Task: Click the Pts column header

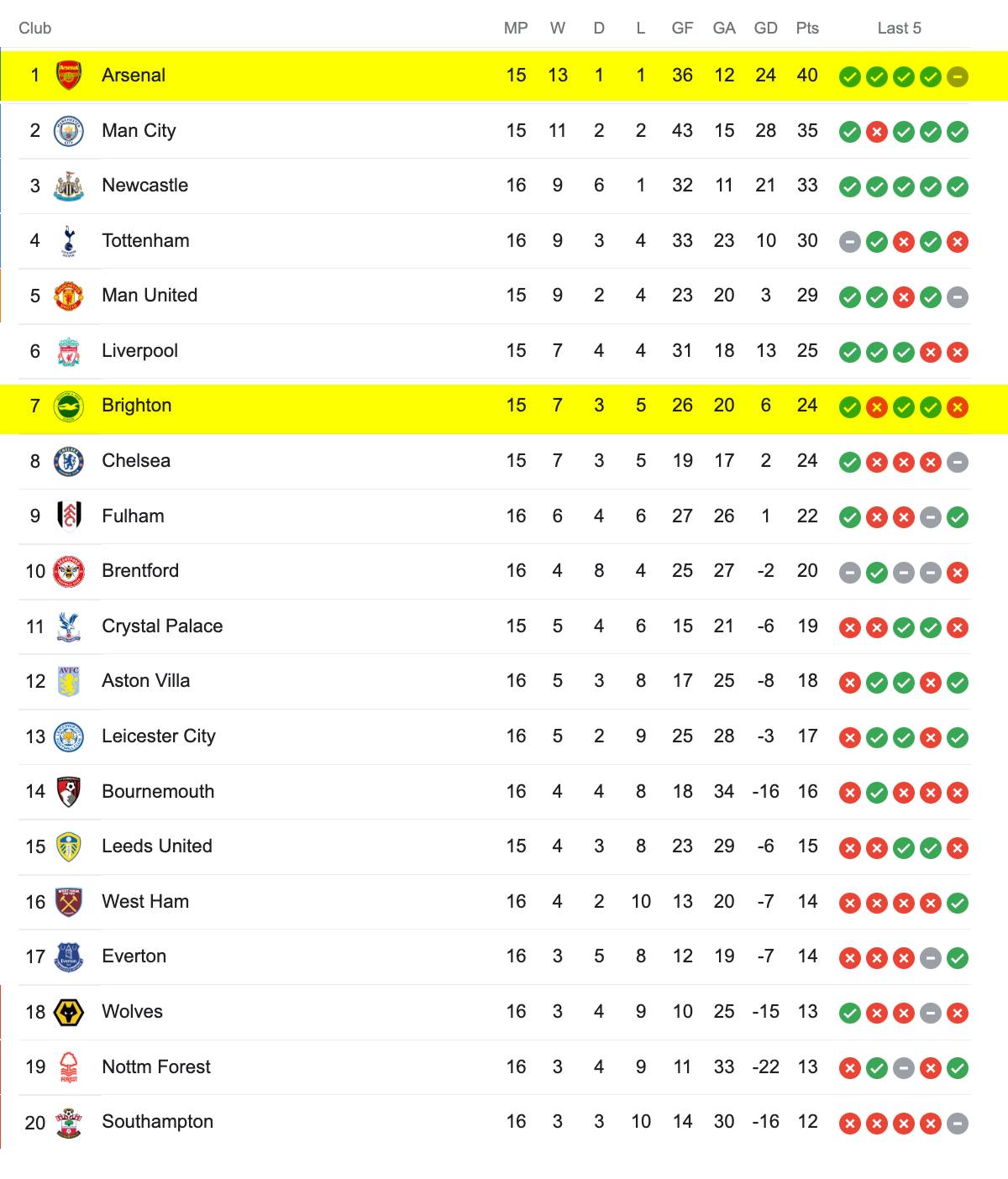Action: tap(807, 29)
